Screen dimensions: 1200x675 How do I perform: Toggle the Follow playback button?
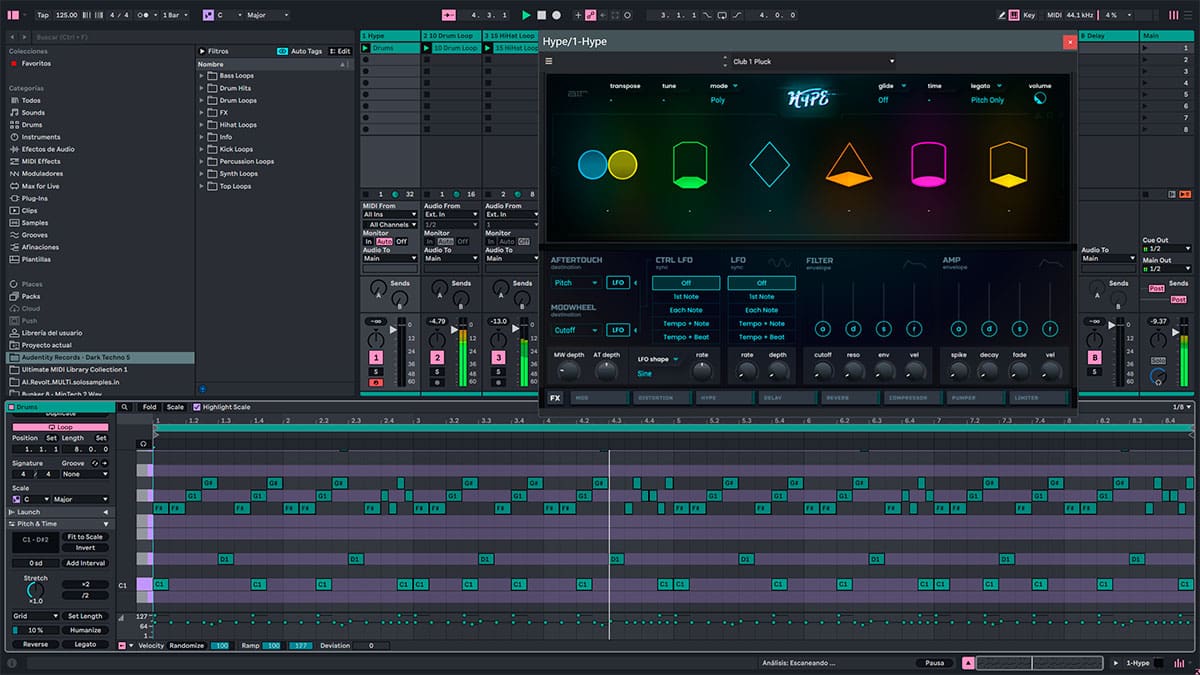(448, 15)
